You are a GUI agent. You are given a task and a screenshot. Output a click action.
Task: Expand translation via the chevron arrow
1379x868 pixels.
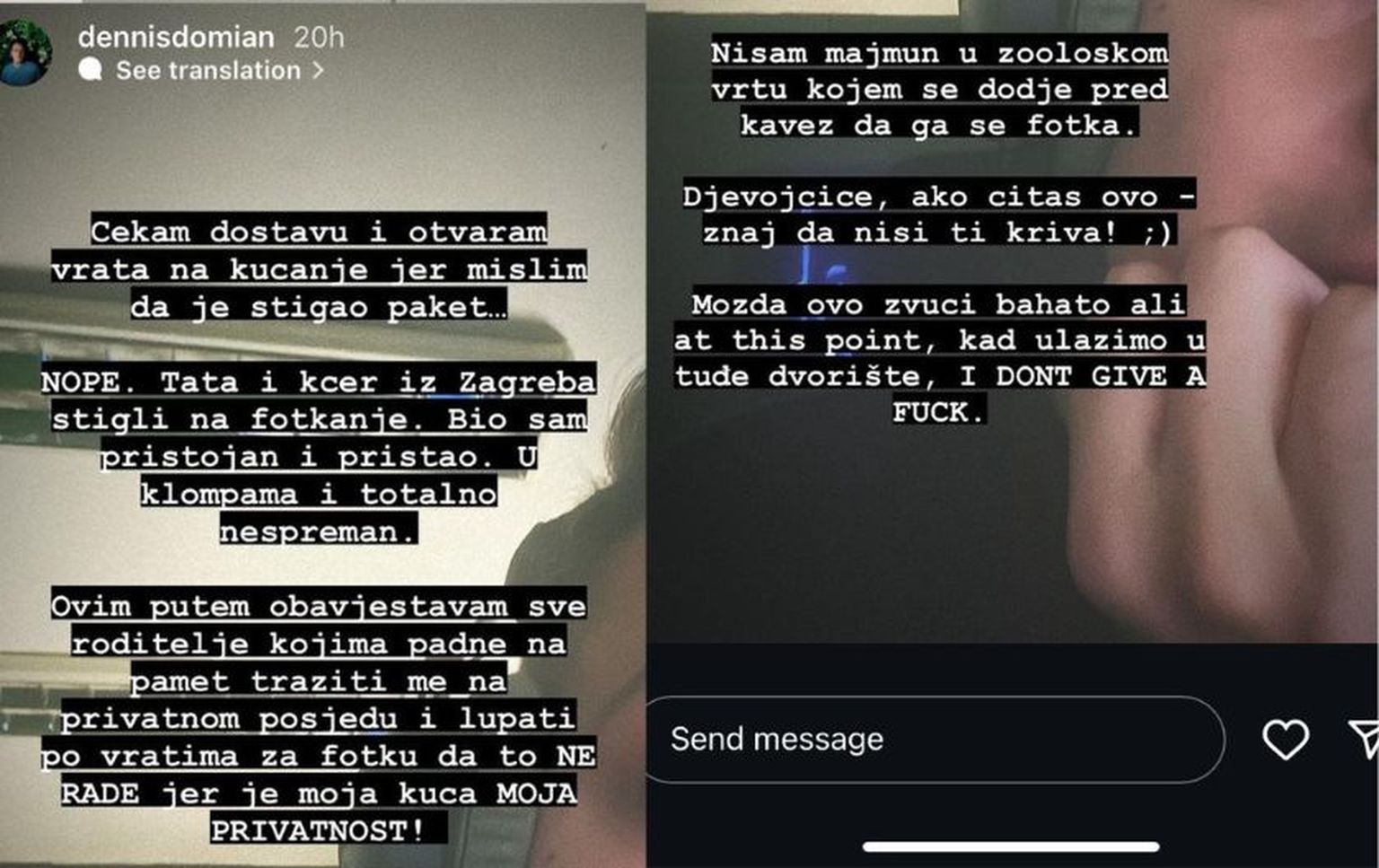[317, 70]
